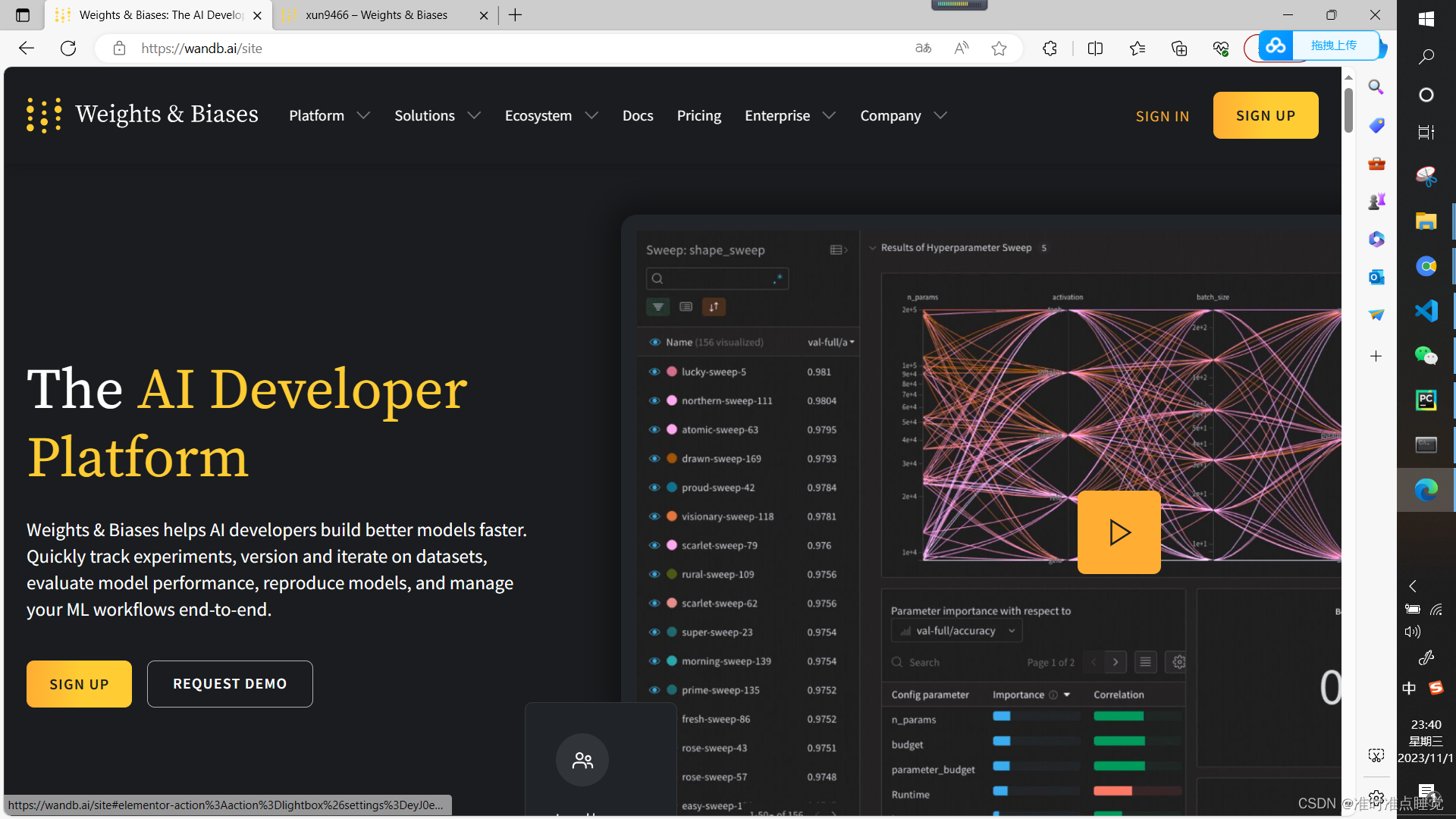Toggle visibility of all runs in Name header
Screen dimensions: 1456x819
point(654,342)
